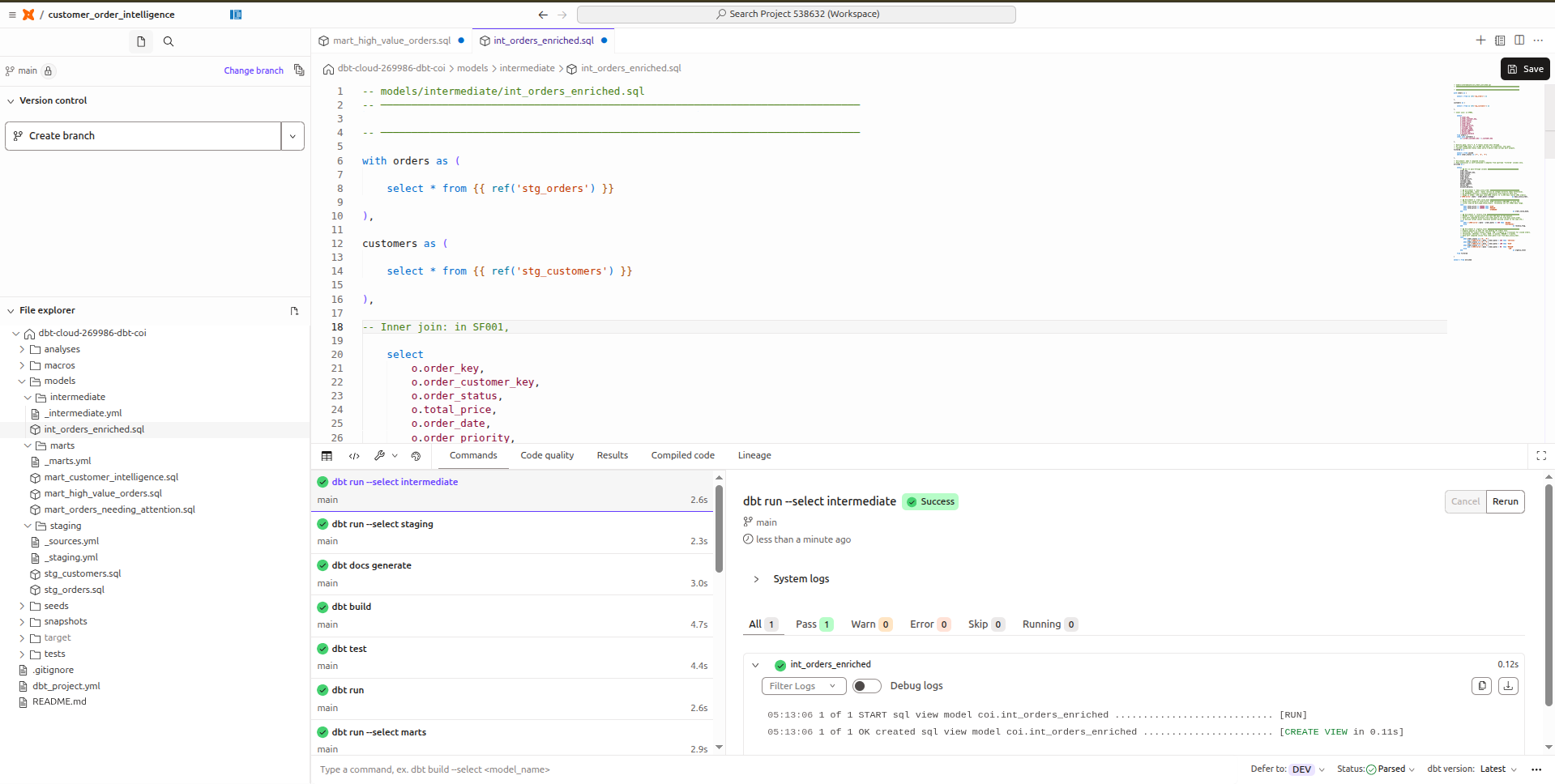Screen dimensions: 1555x784
Task: Create new file in File explorer
Action: coord(294,311)
